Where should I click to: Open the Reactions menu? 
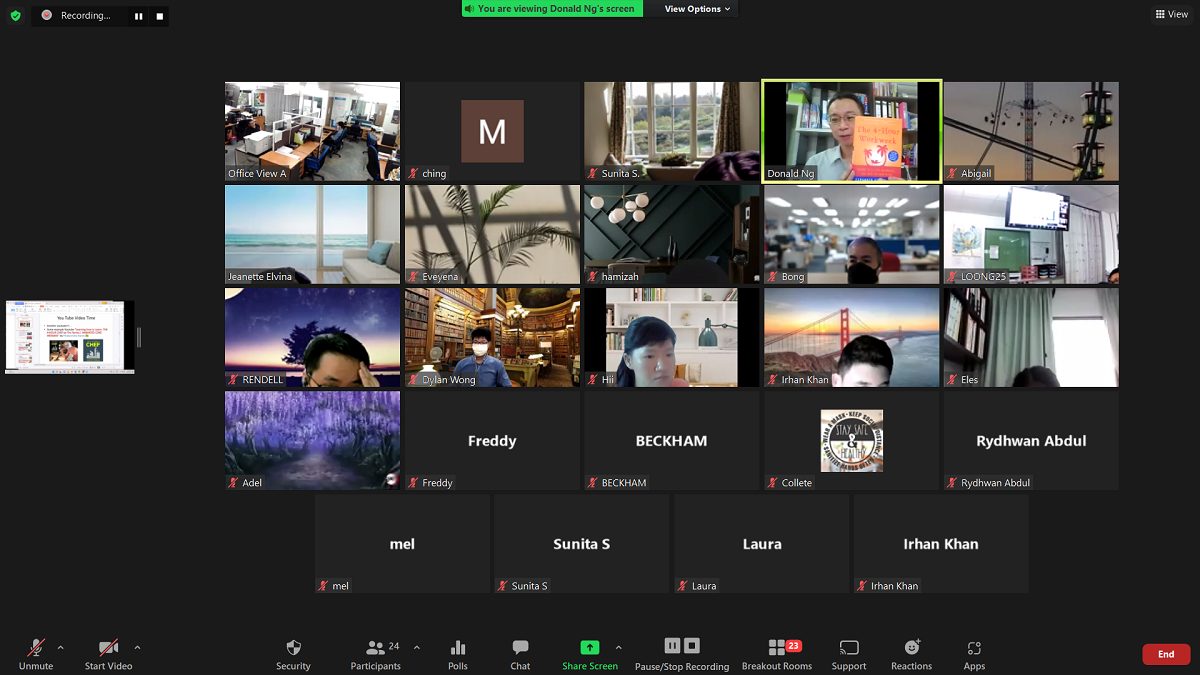click(911, 655)
